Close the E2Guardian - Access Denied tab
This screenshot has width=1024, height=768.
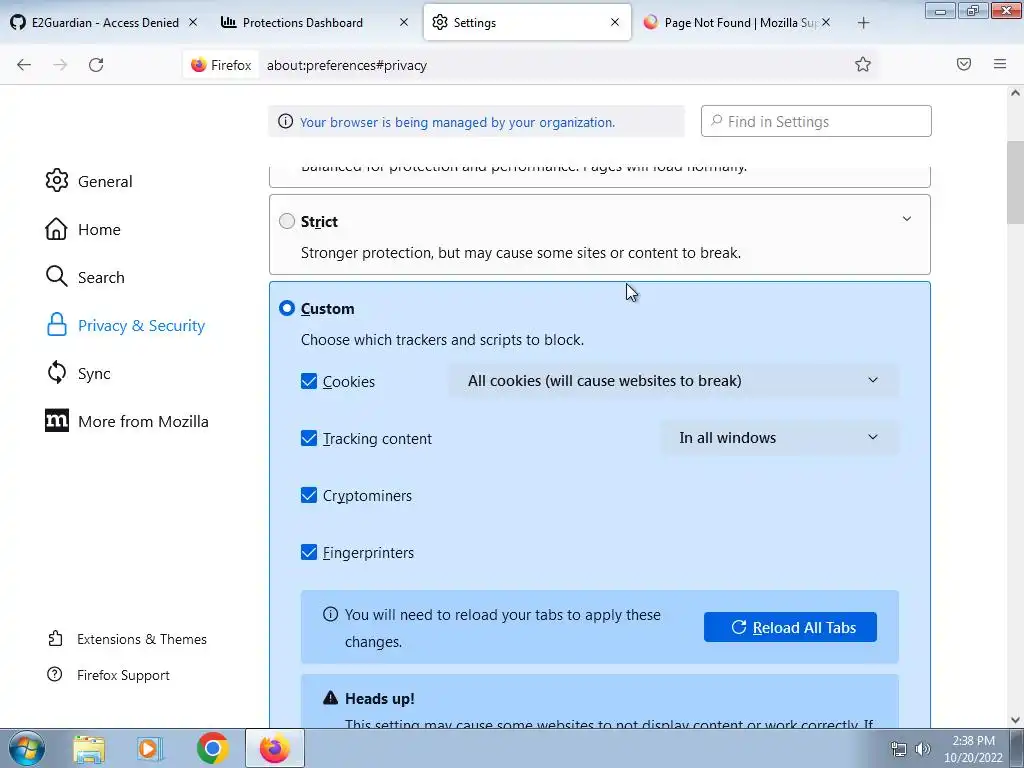(193, 22)
